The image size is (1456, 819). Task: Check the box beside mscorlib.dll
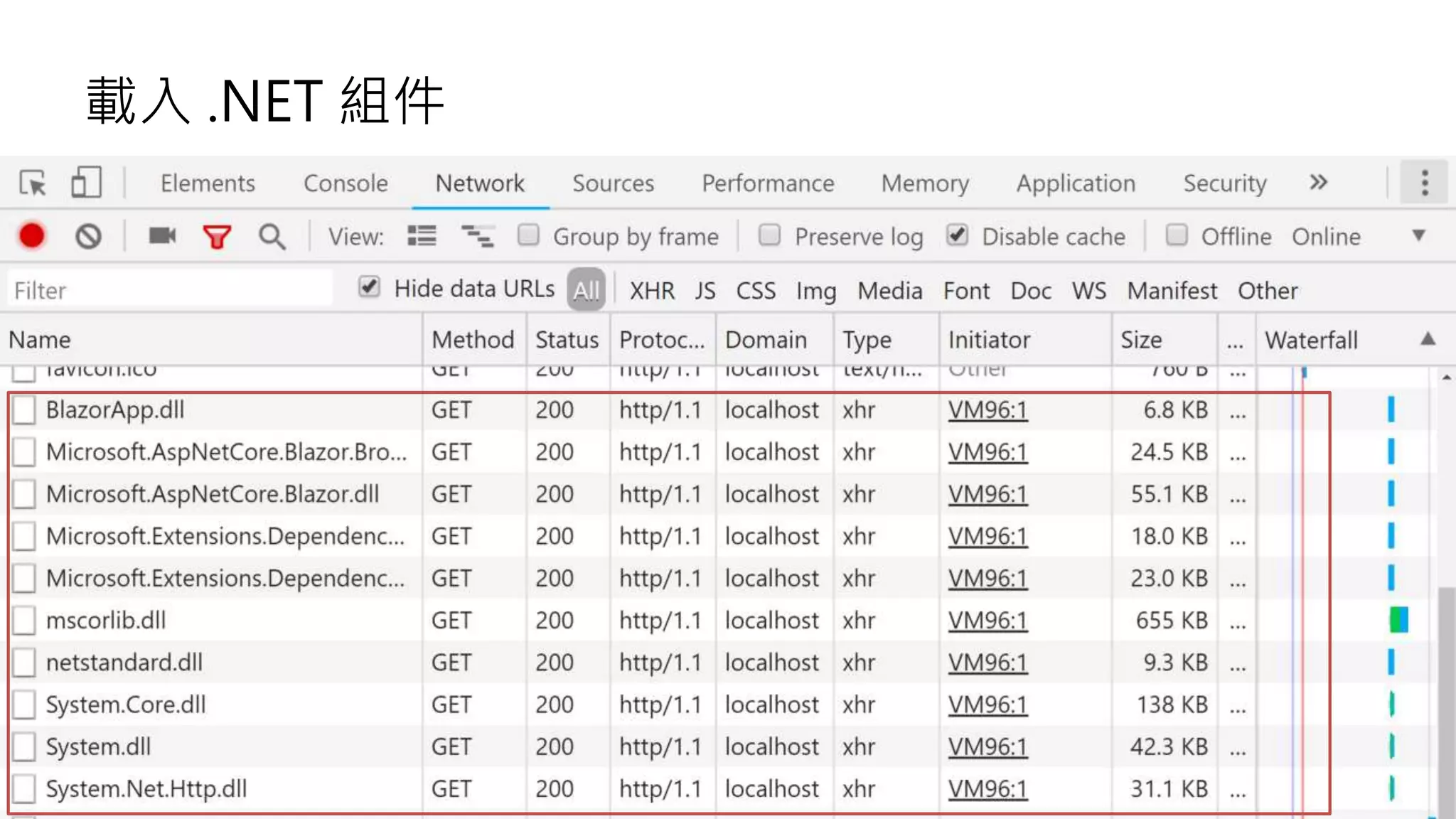(24, 621)
